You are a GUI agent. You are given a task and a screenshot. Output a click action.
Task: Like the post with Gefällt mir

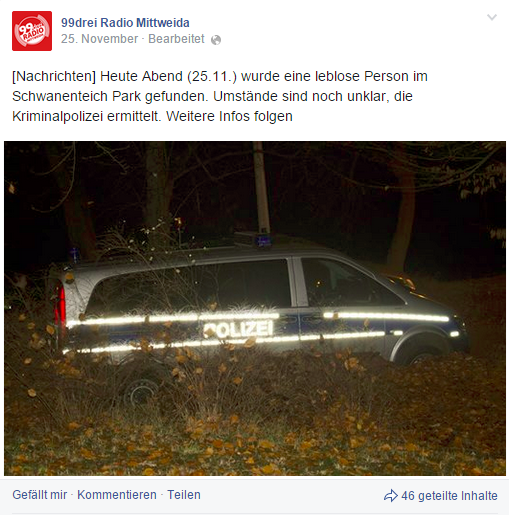point(40,495)
